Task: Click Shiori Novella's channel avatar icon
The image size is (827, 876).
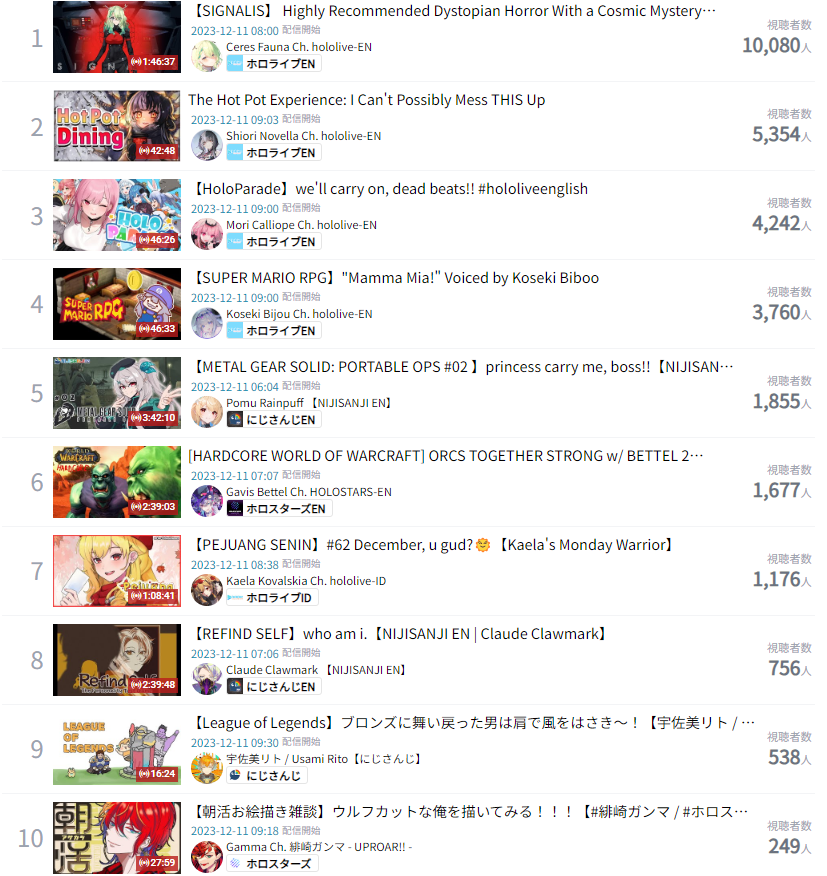Action: point(207,145)
